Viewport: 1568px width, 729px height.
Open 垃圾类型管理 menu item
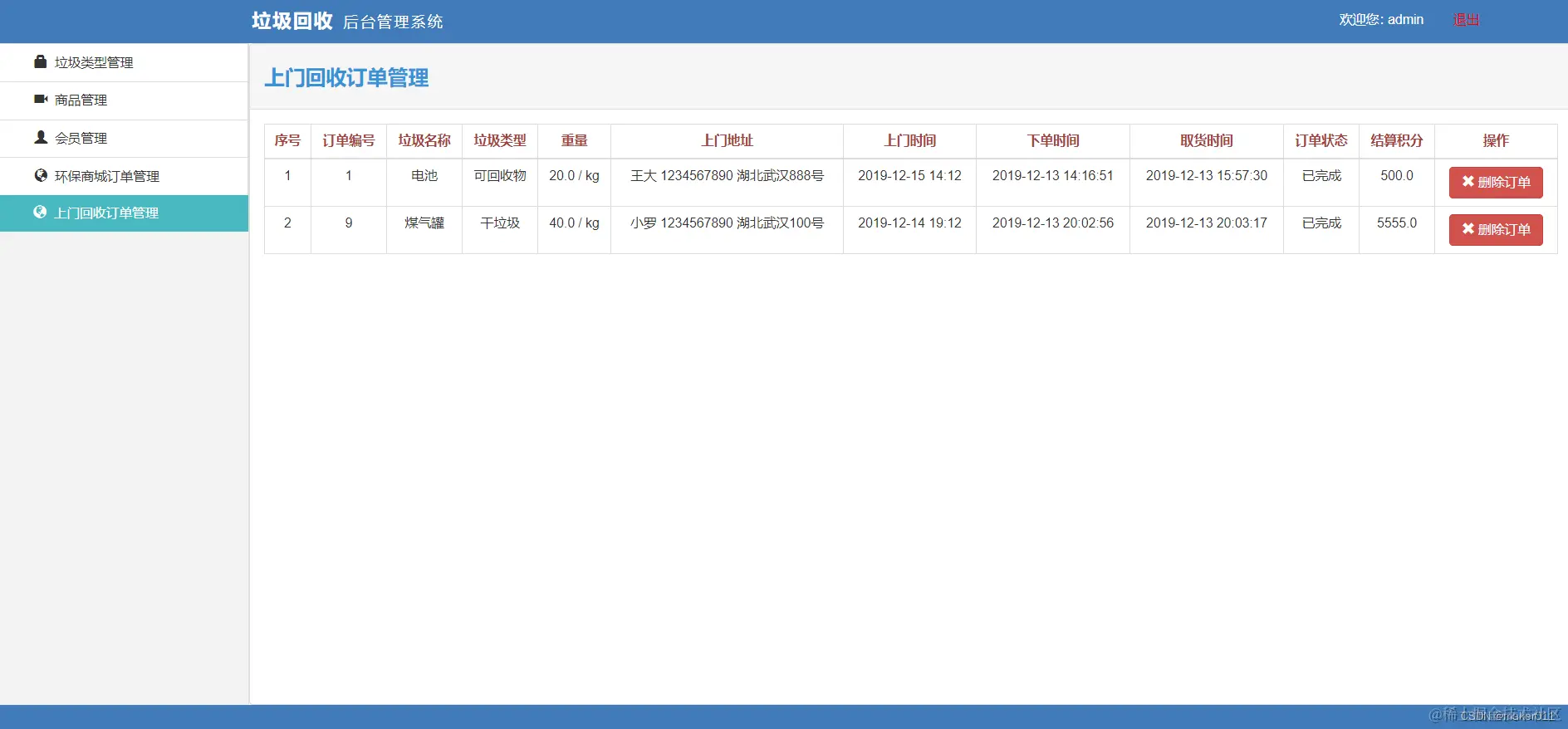[124, 62]
